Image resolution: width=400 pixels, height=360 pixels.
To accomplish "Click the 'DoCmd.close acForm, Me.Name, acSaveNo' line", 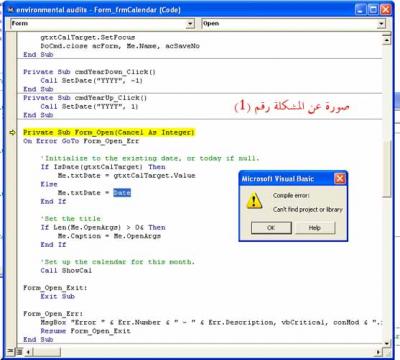I will 120,46.
